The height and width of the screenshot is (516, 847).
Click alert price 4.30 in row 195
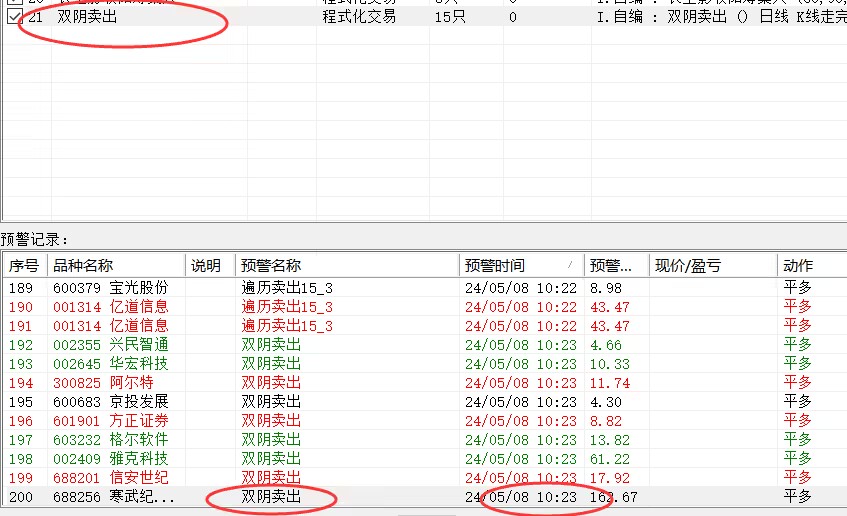pyautogui.click(x=606, y=402)
